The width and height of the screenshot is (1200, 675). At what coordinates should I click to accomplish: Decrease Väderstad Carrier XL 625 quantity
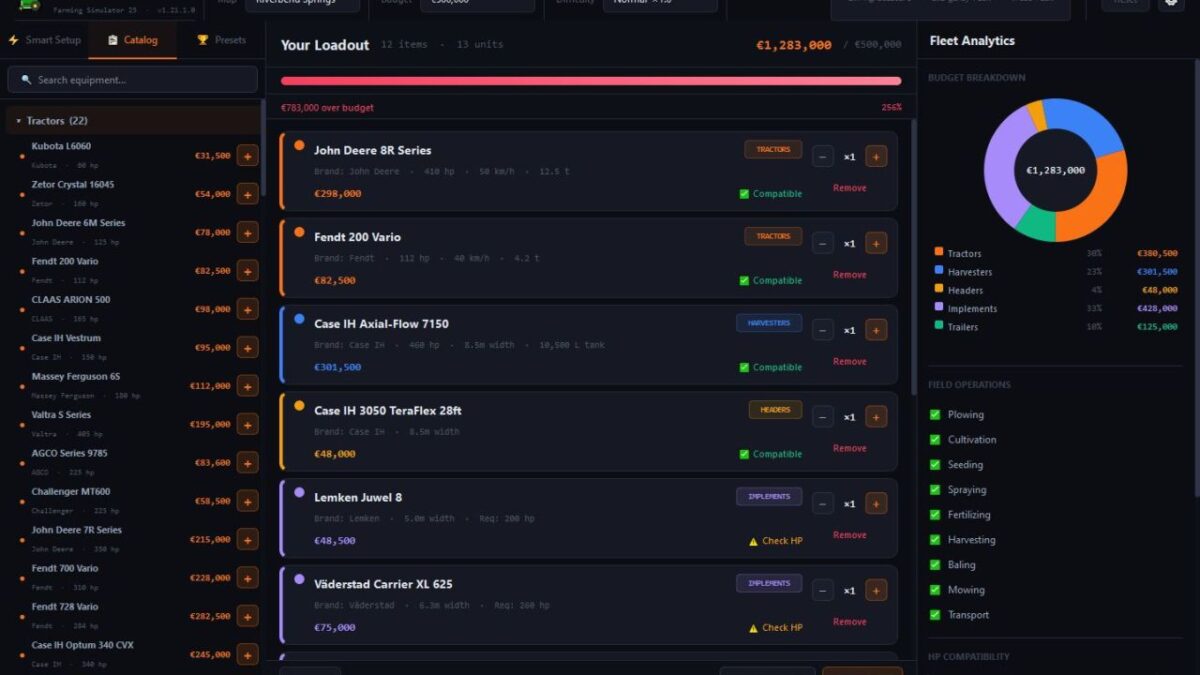tap(823, 591)
